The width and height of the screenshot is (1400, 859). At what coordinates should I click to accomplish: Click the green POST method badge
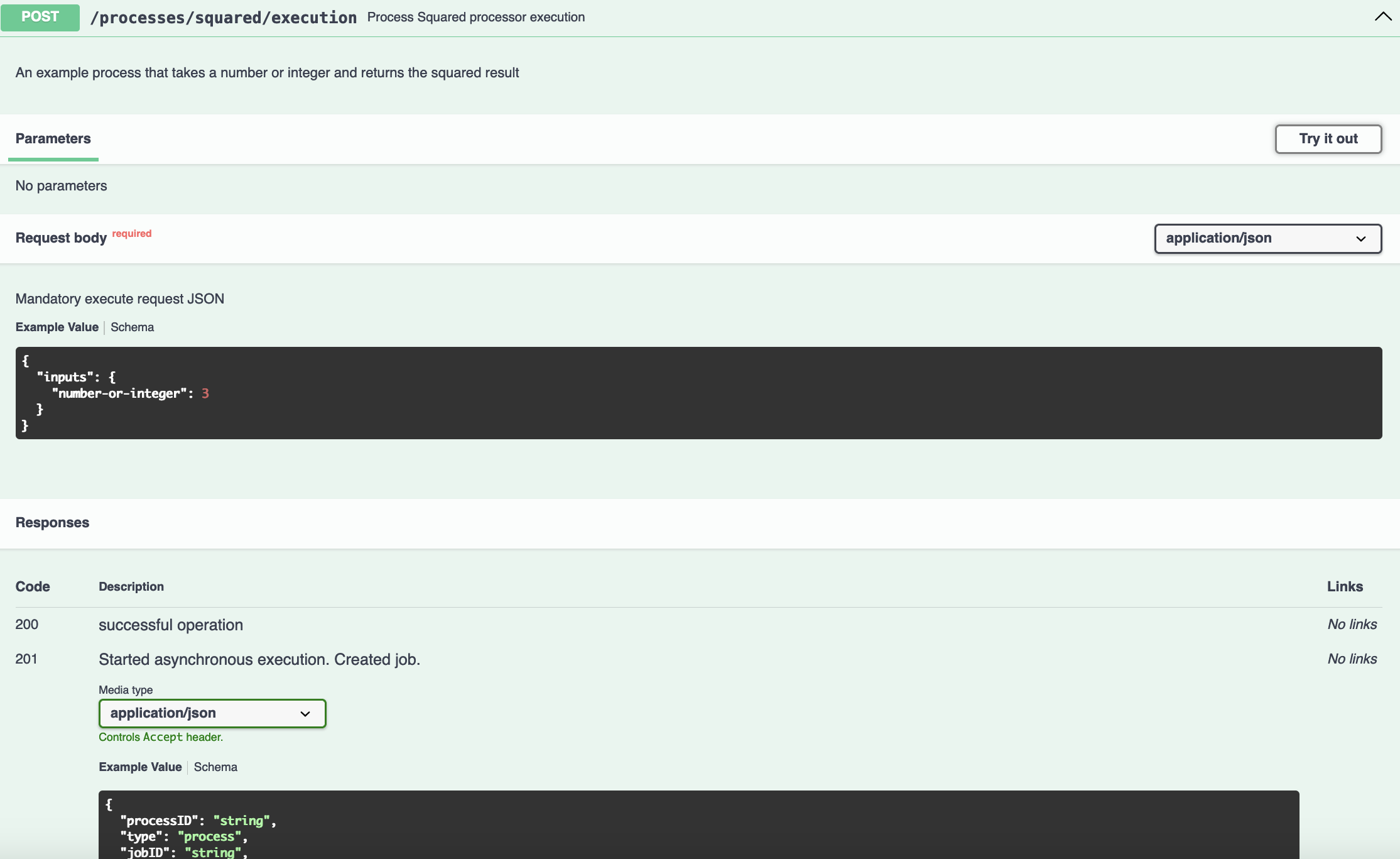coord(40,17)
